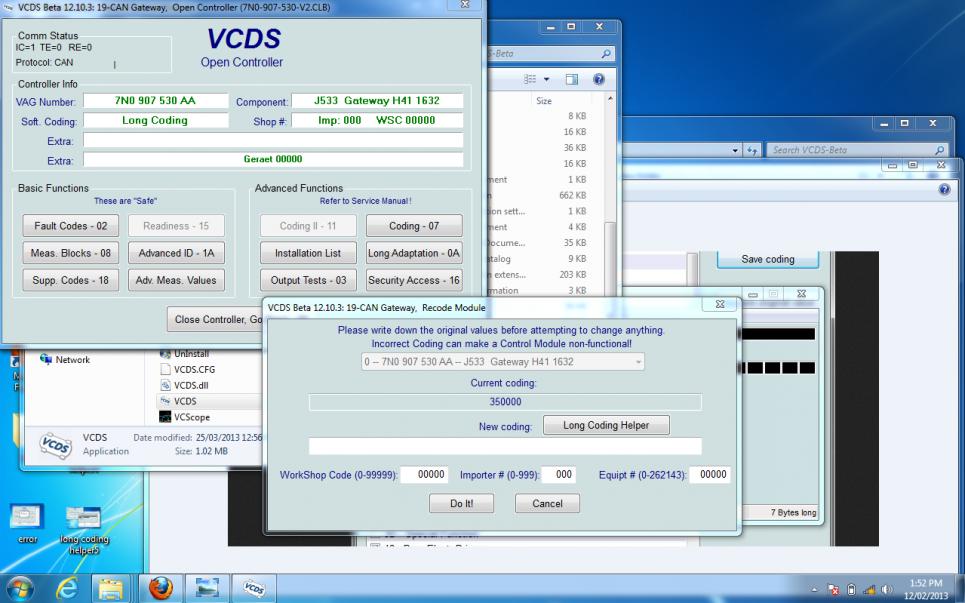
Task: Click the Importer # field
Action: (559, 474)
